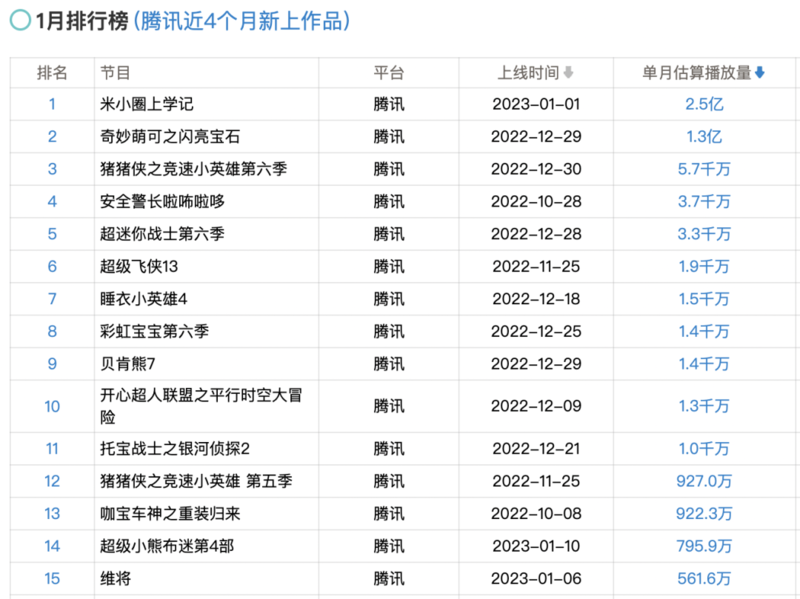The height and width of the screenshot is (599, 800).
Task: Open rank number 10 link
Action: (52, 407)
